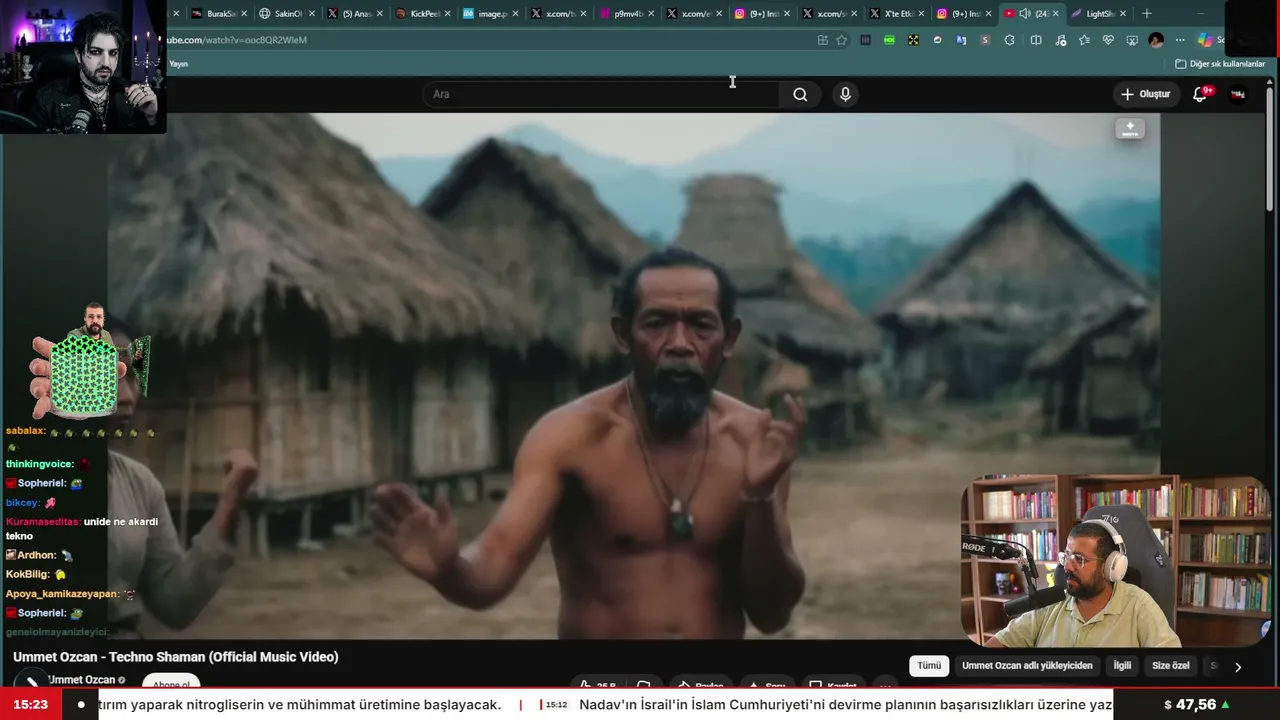The height and width of the screenshot is (720, 1280).
Task: Start voice search with the microphone icon
Action: click(x=845, y=94)
